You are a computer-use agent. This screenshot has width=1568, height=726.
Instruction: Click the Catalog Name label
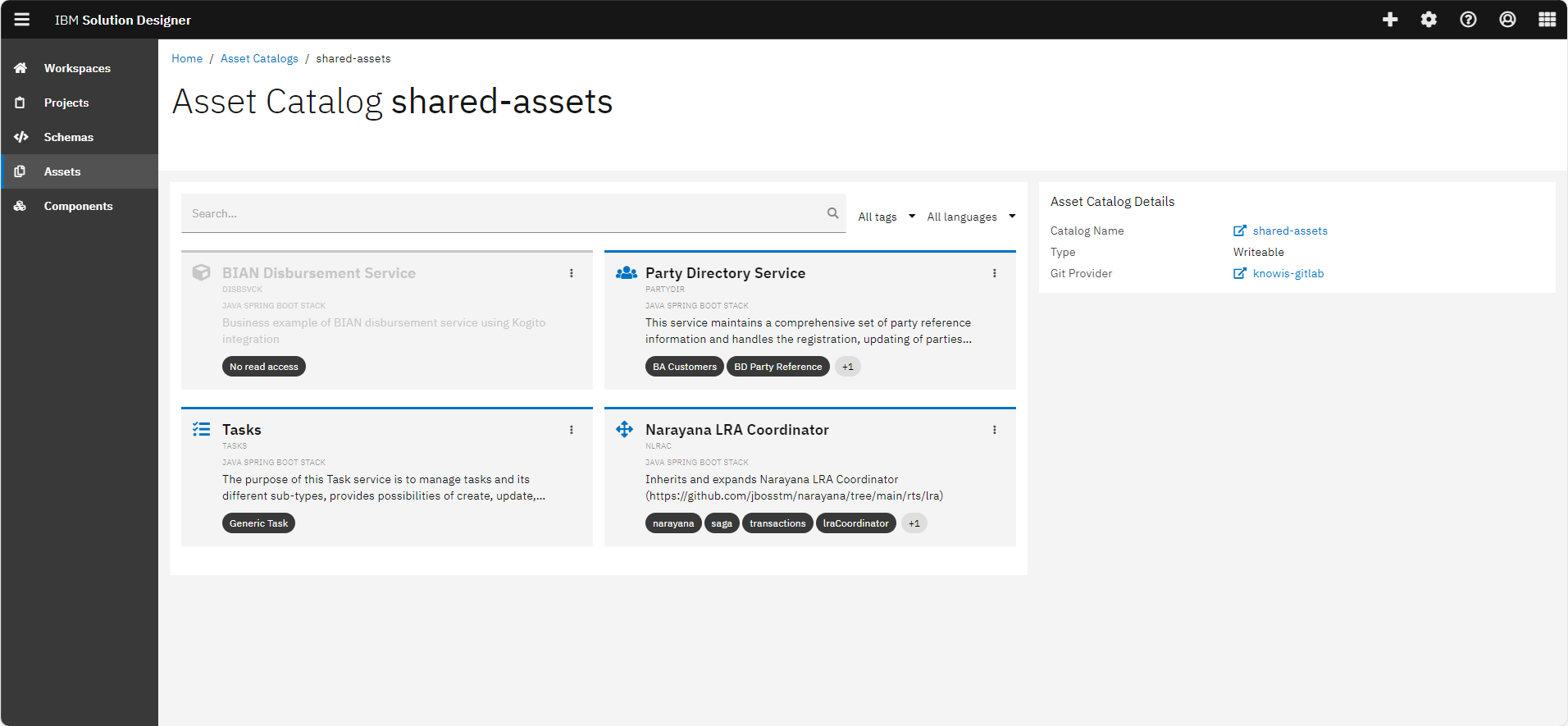pyautogui.click(x=1087, y=231)
